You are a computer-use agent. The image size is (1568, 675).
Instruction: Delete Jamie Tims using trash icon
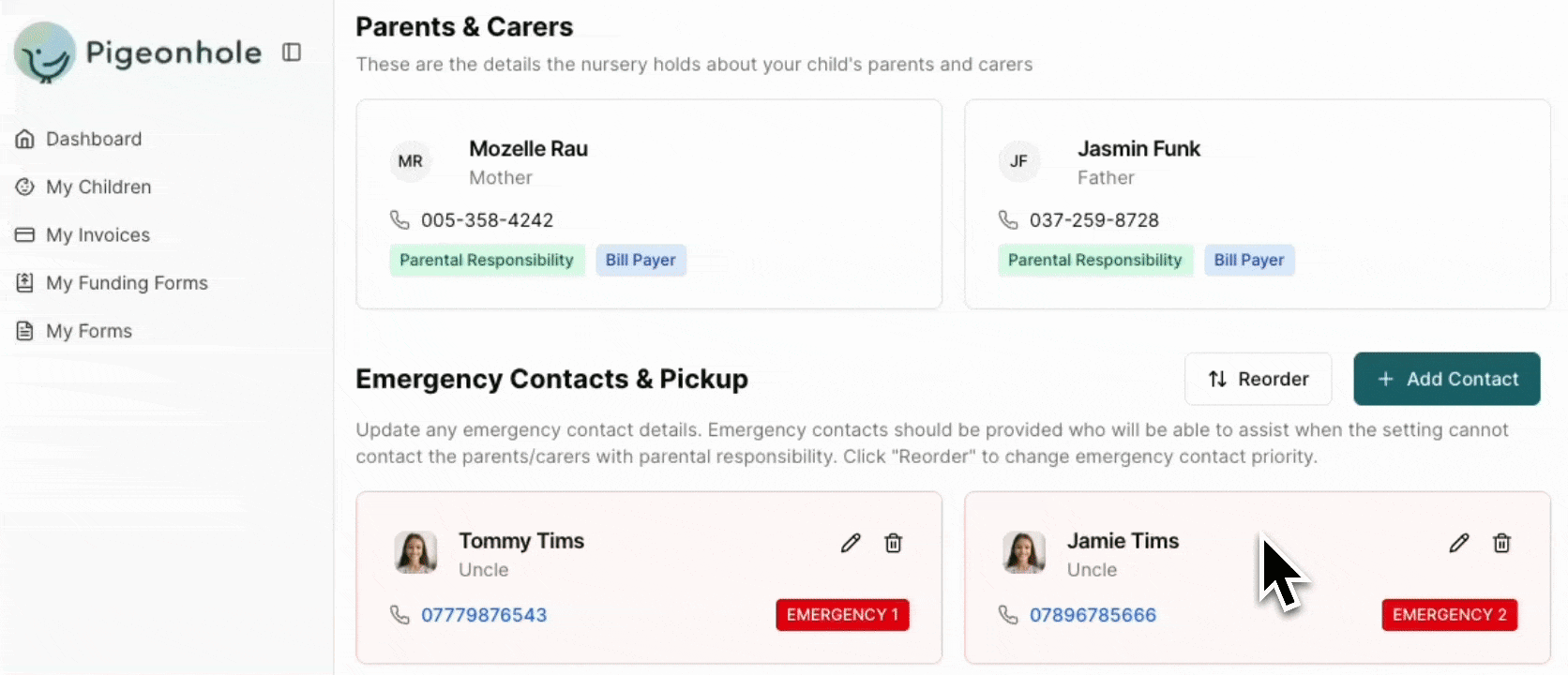[1502, 543]
